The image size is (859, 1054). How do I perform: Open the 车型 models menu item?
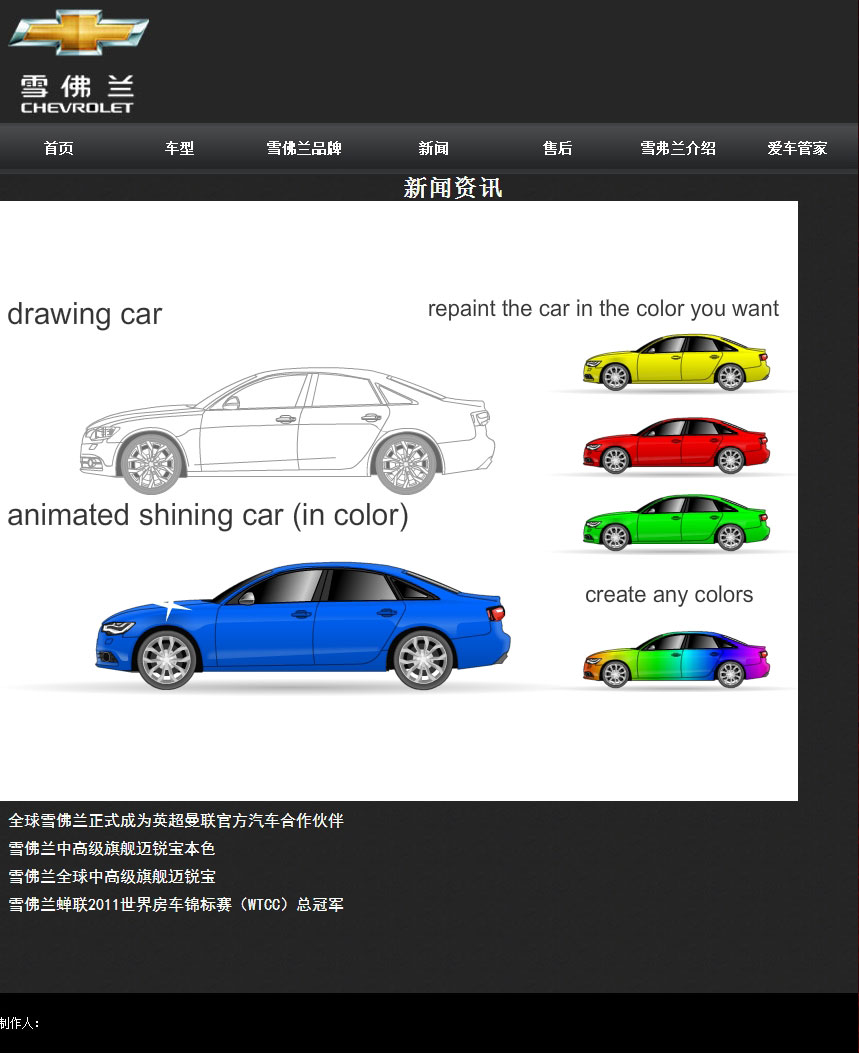(x=179, y=148)
